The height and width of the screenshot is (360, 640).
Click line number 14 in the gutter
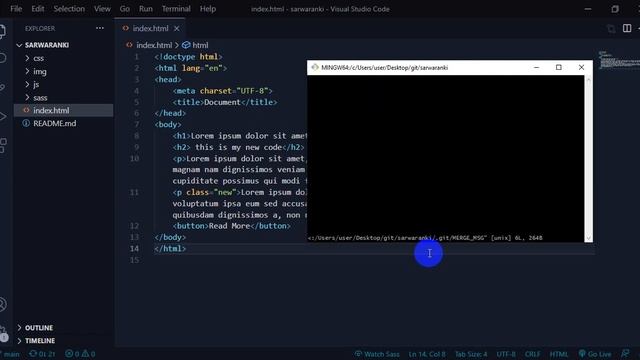pos(134,249)
